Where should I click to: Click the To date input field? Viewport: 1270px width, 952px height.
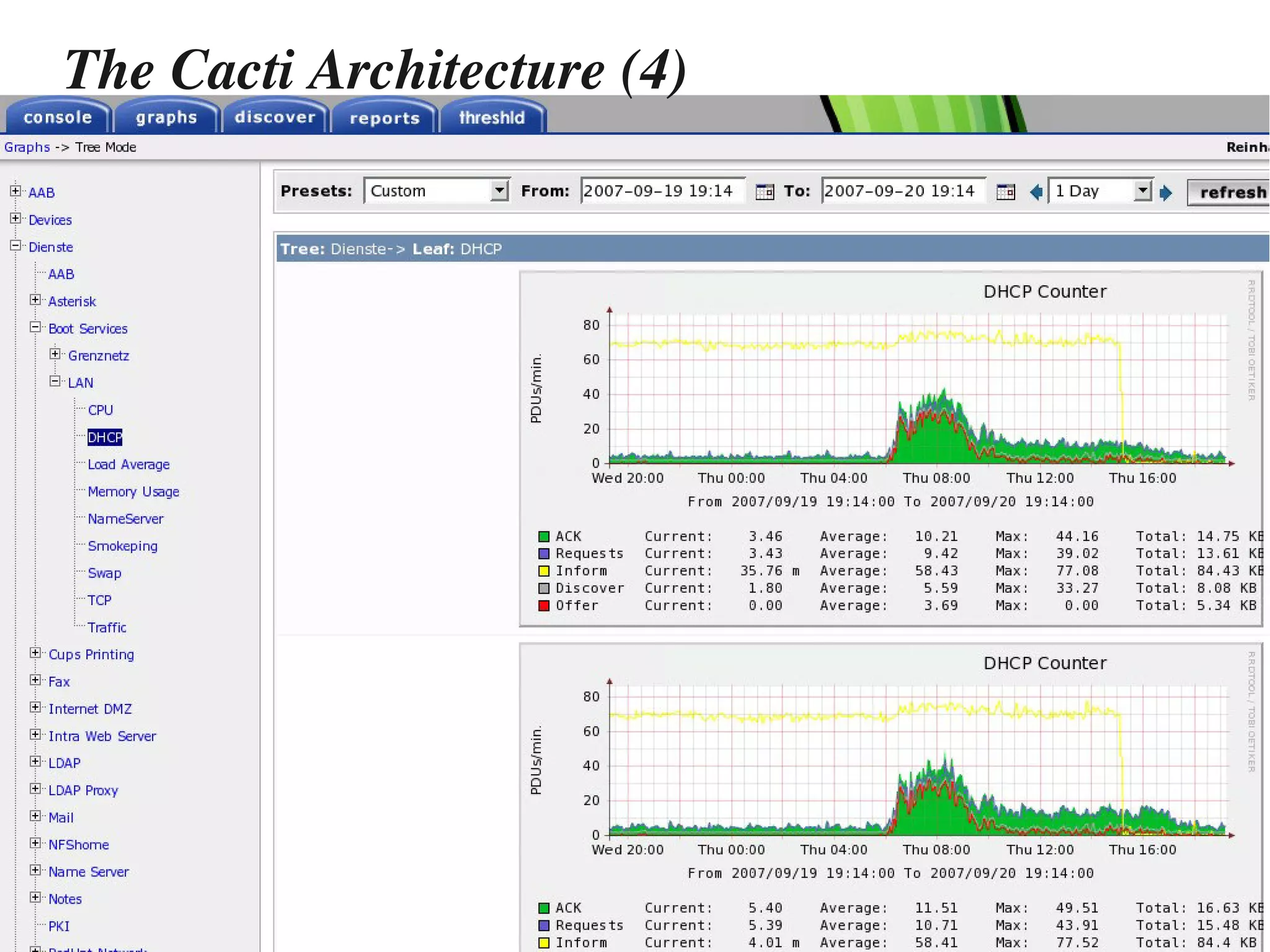(904, 190)
